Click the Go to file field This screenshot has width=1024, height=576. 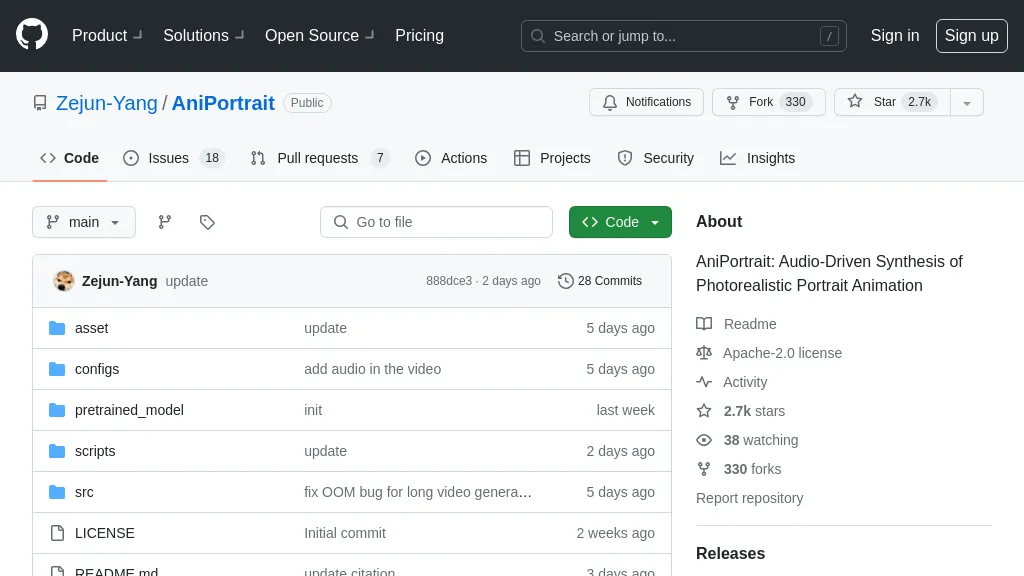(x=437, y=222)
